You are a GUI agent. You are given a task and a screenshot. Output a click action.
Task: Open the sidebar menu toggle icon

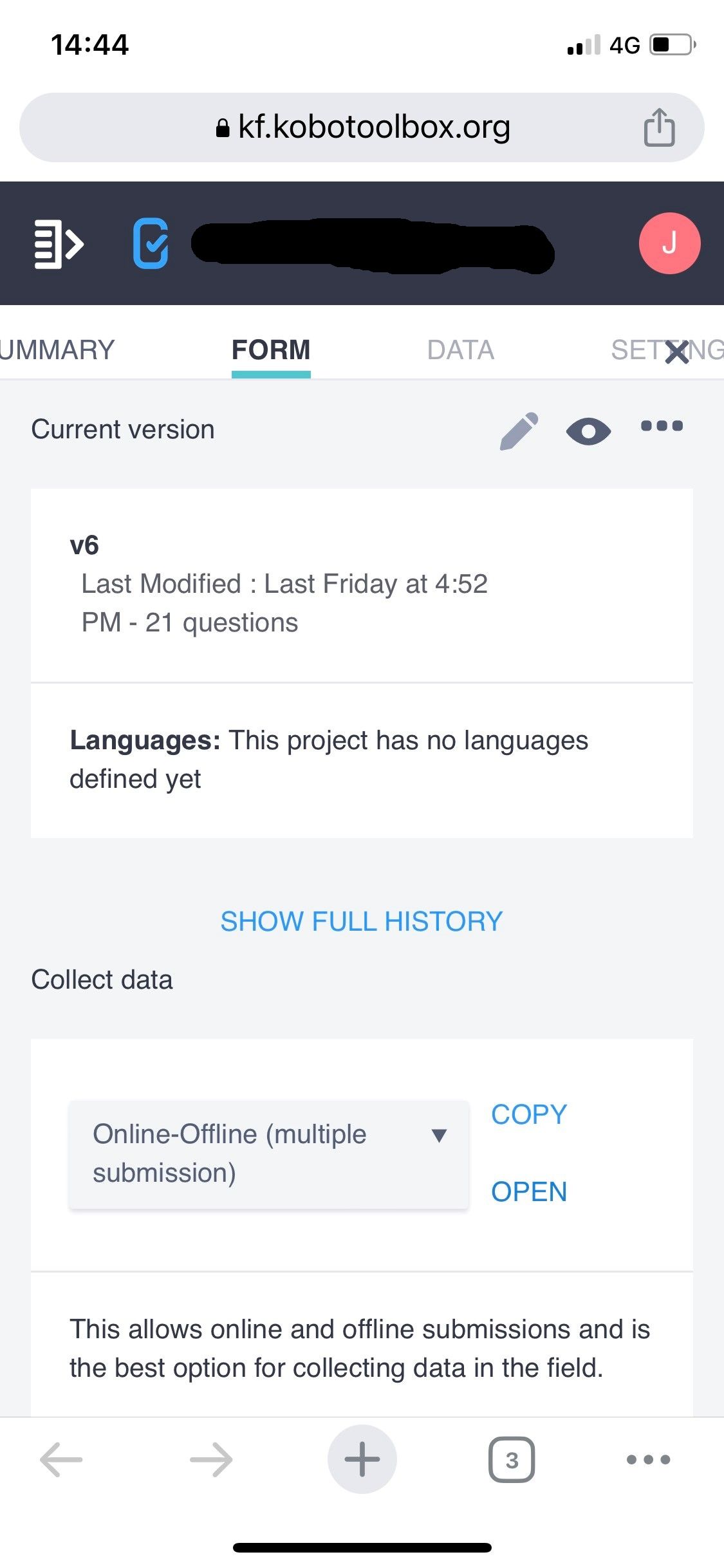tap(59, 244)
